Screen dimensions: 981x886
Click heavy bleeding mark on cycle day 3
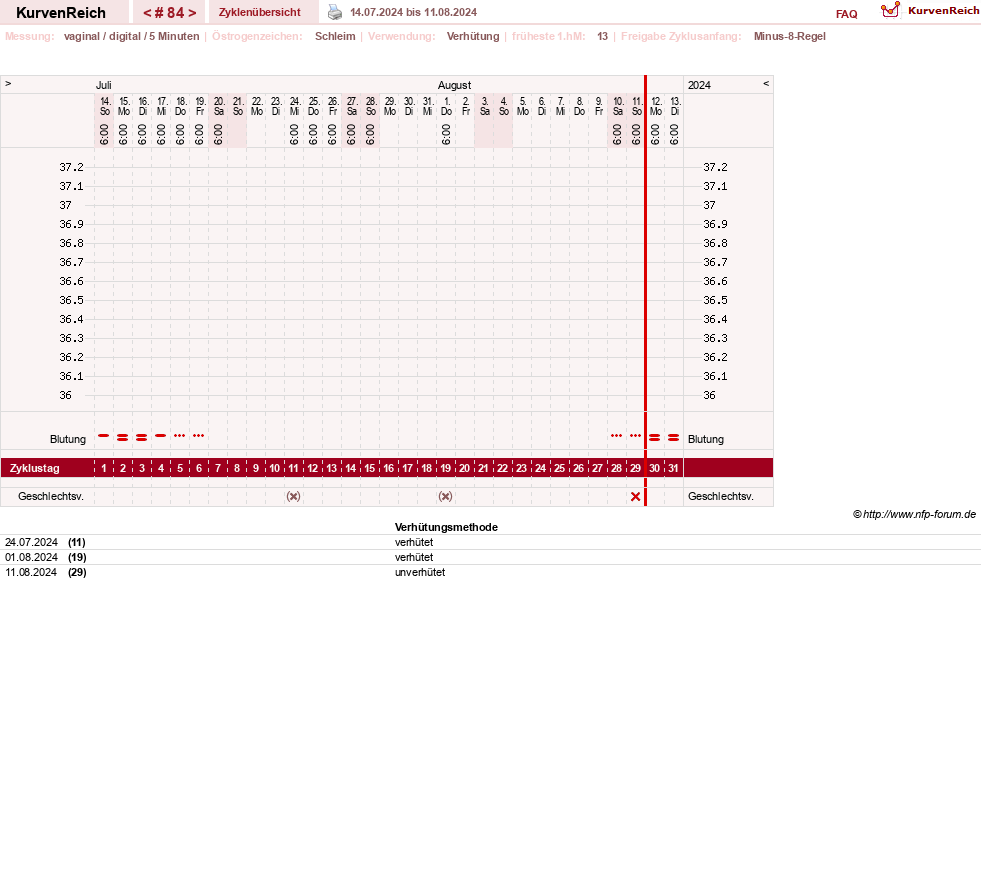[141, 437]
